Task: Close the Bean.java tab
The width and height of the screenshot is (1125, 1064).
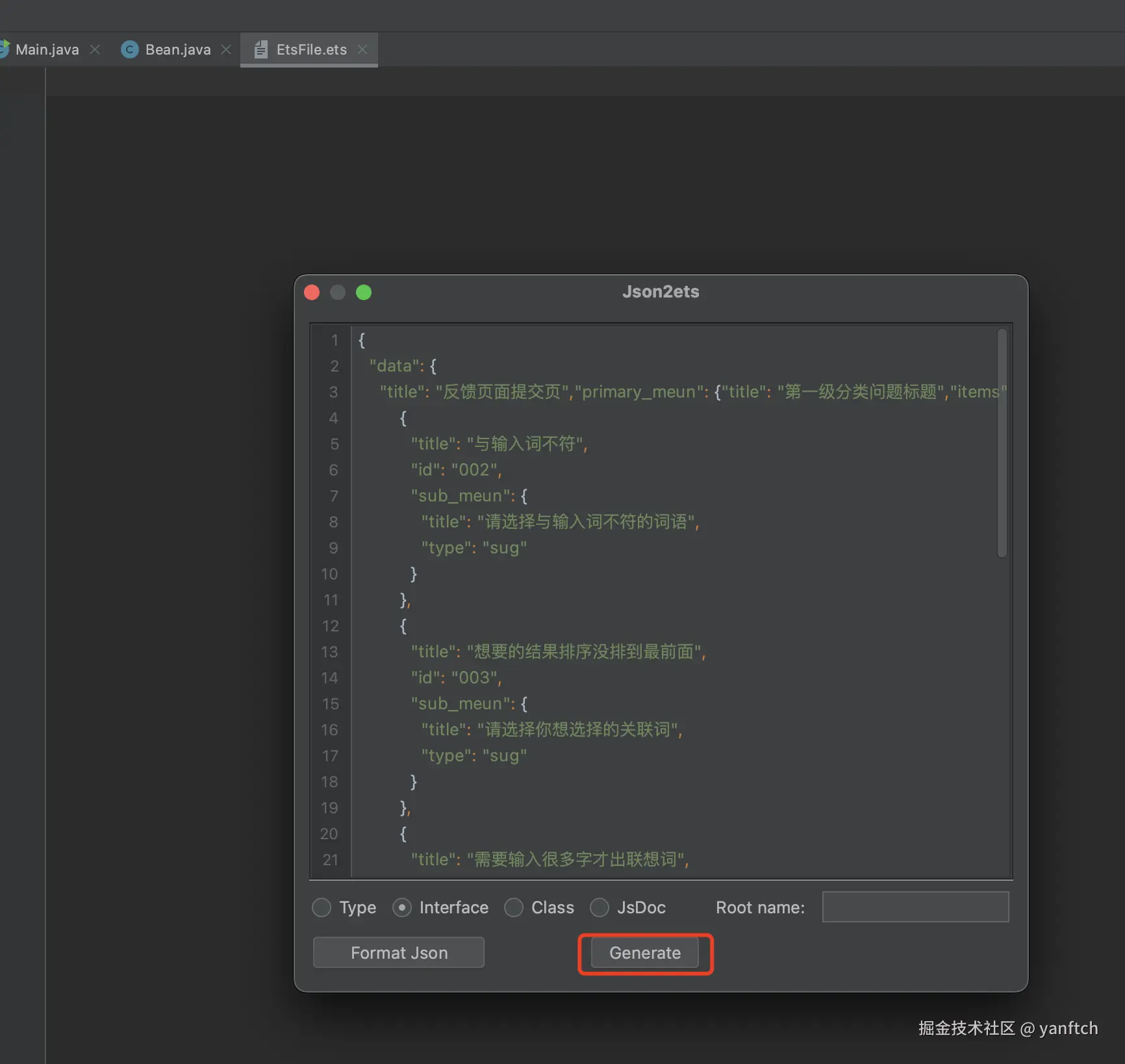Action: (226, 49)
